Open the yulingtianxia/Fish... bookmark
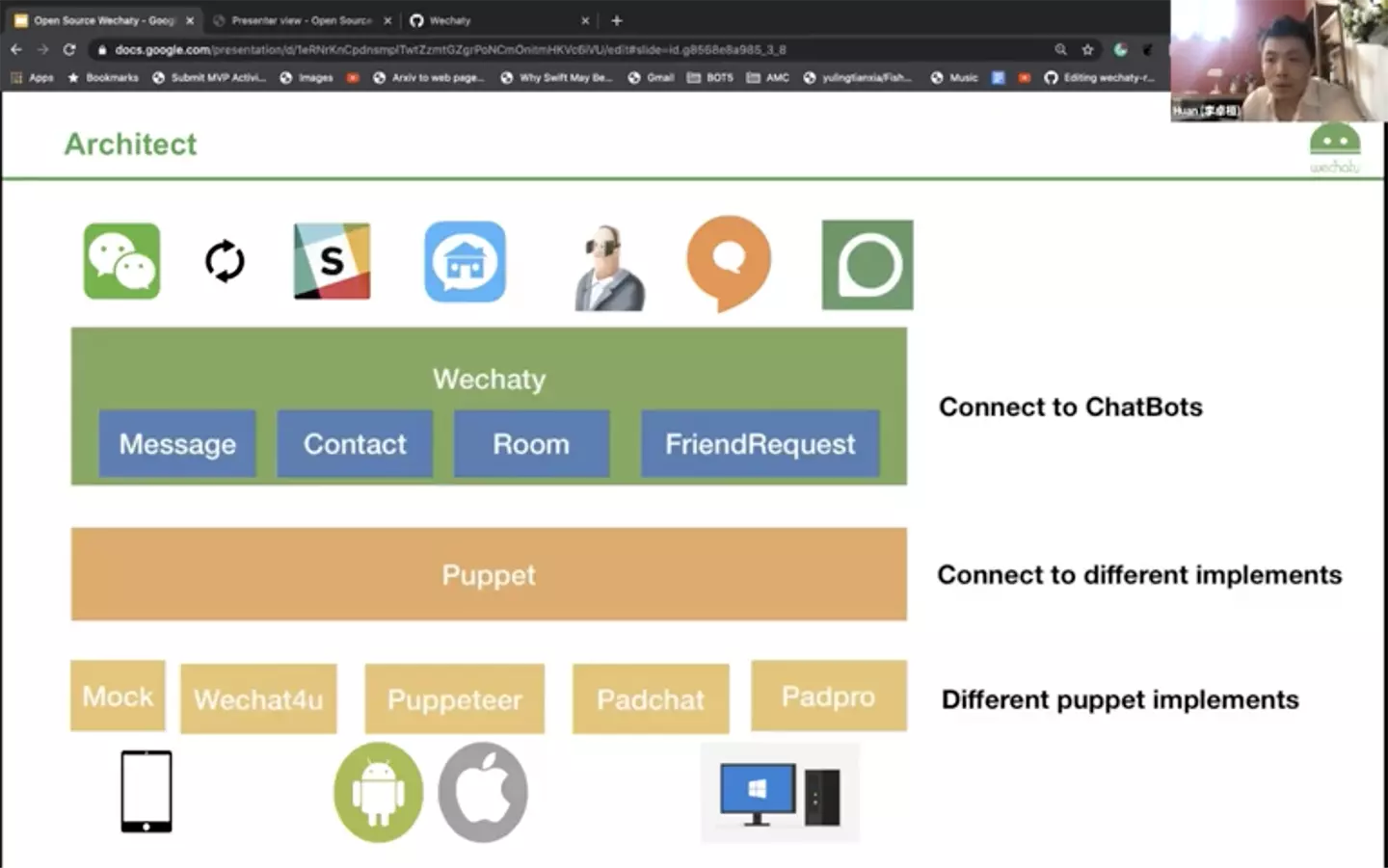1388x868 pixels. [858, 77]
